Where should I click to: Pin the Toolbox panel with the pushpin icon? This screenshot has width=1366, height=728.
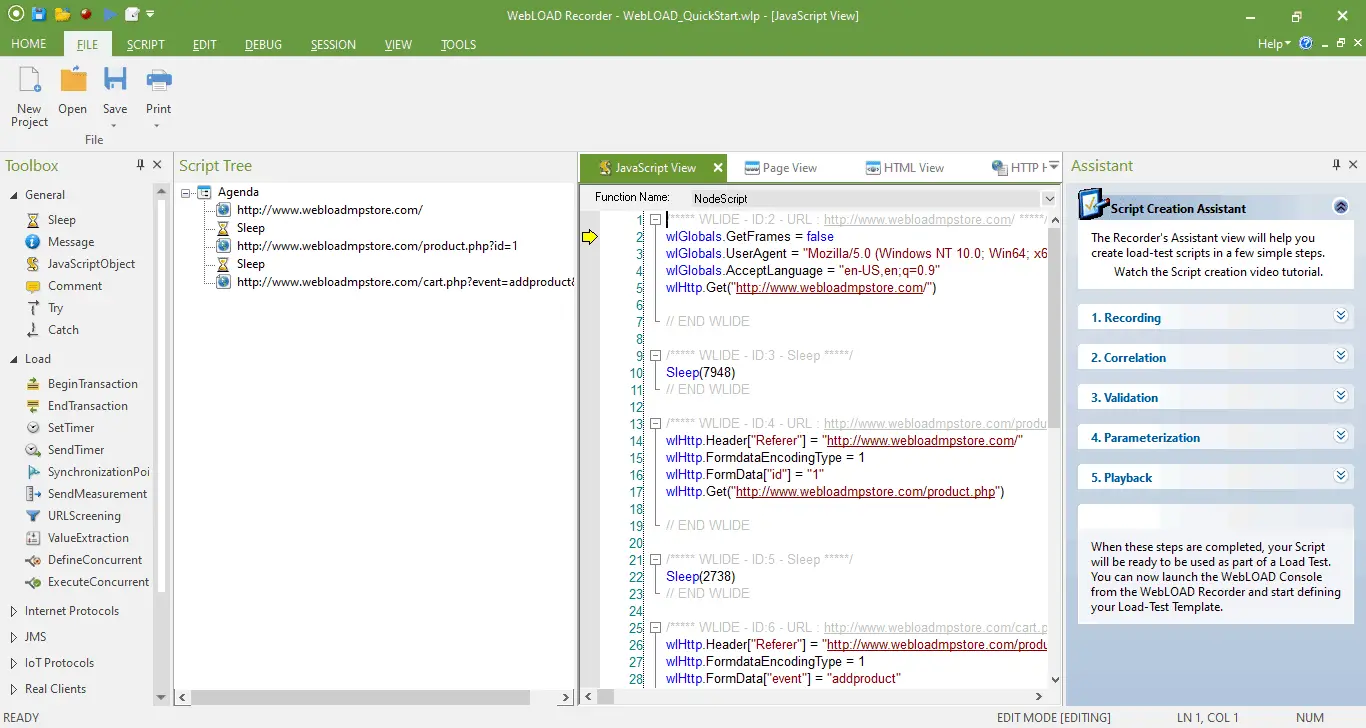[x=141, y=166]
